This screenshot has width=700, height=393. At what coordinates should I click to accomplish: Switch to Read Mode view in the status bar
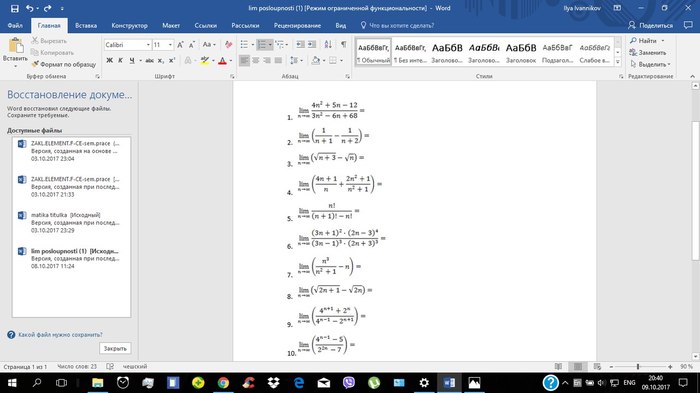pos(558,367)
